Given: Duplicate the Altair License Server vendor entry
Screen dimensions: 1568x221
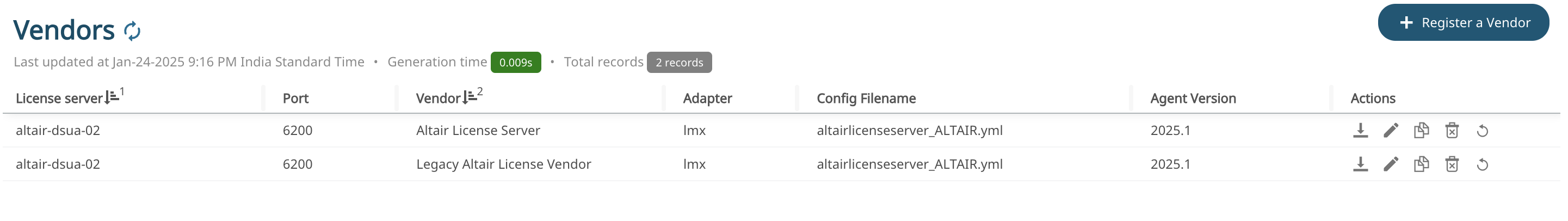Looking at the screenshot, I should click(x=1421, y=130).
